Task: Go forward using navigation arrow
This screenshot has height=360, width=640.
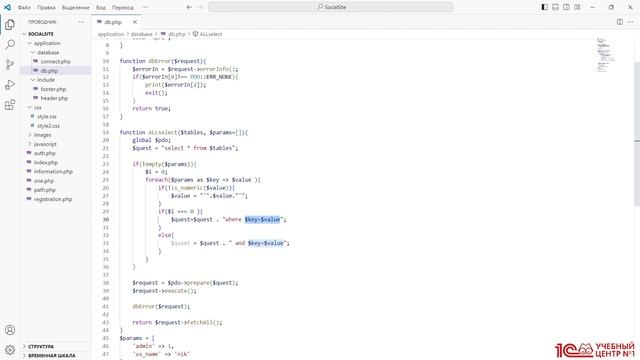Action: coord(200,7)
